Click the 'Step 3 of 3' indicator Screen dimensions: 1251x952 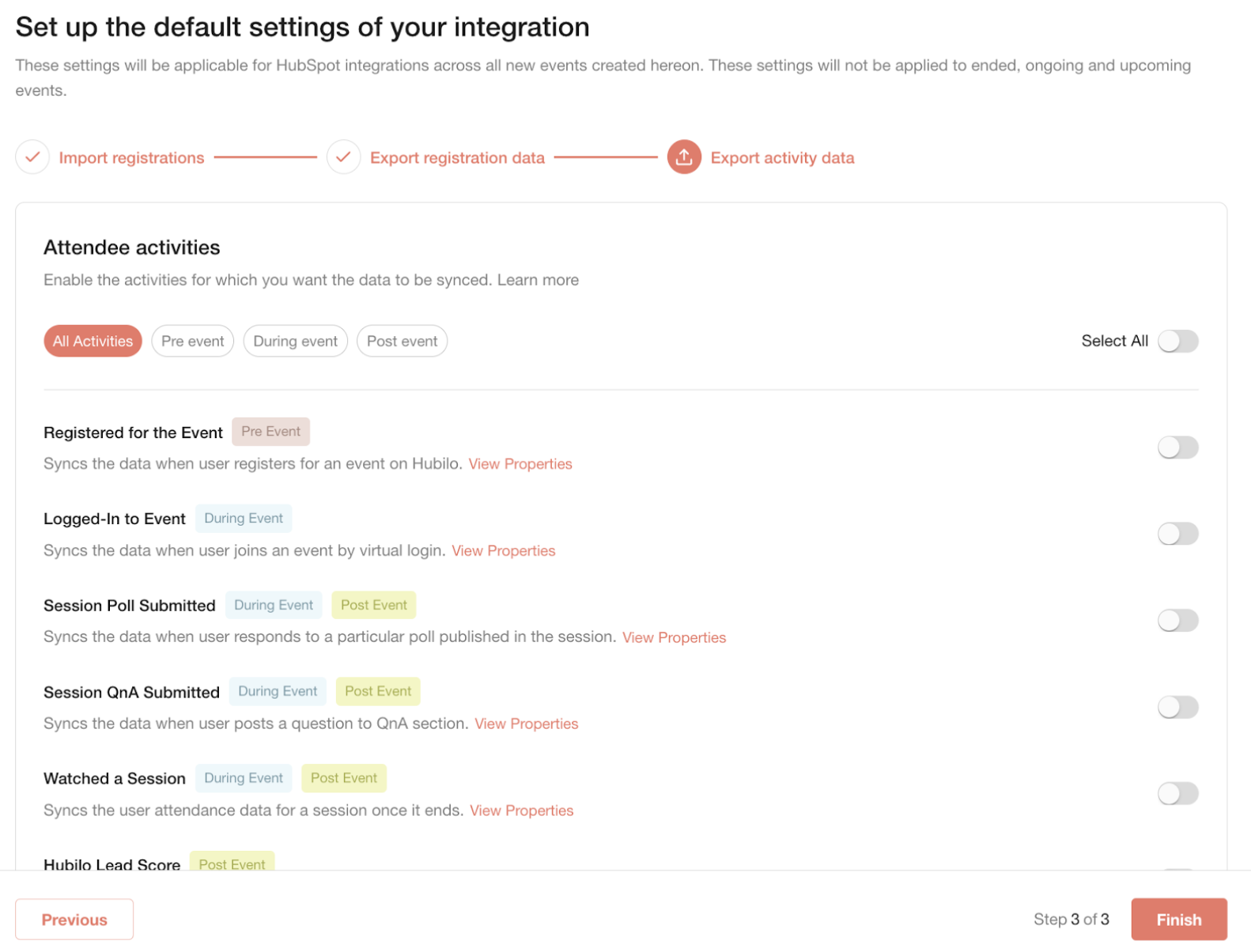[1071, 920]
